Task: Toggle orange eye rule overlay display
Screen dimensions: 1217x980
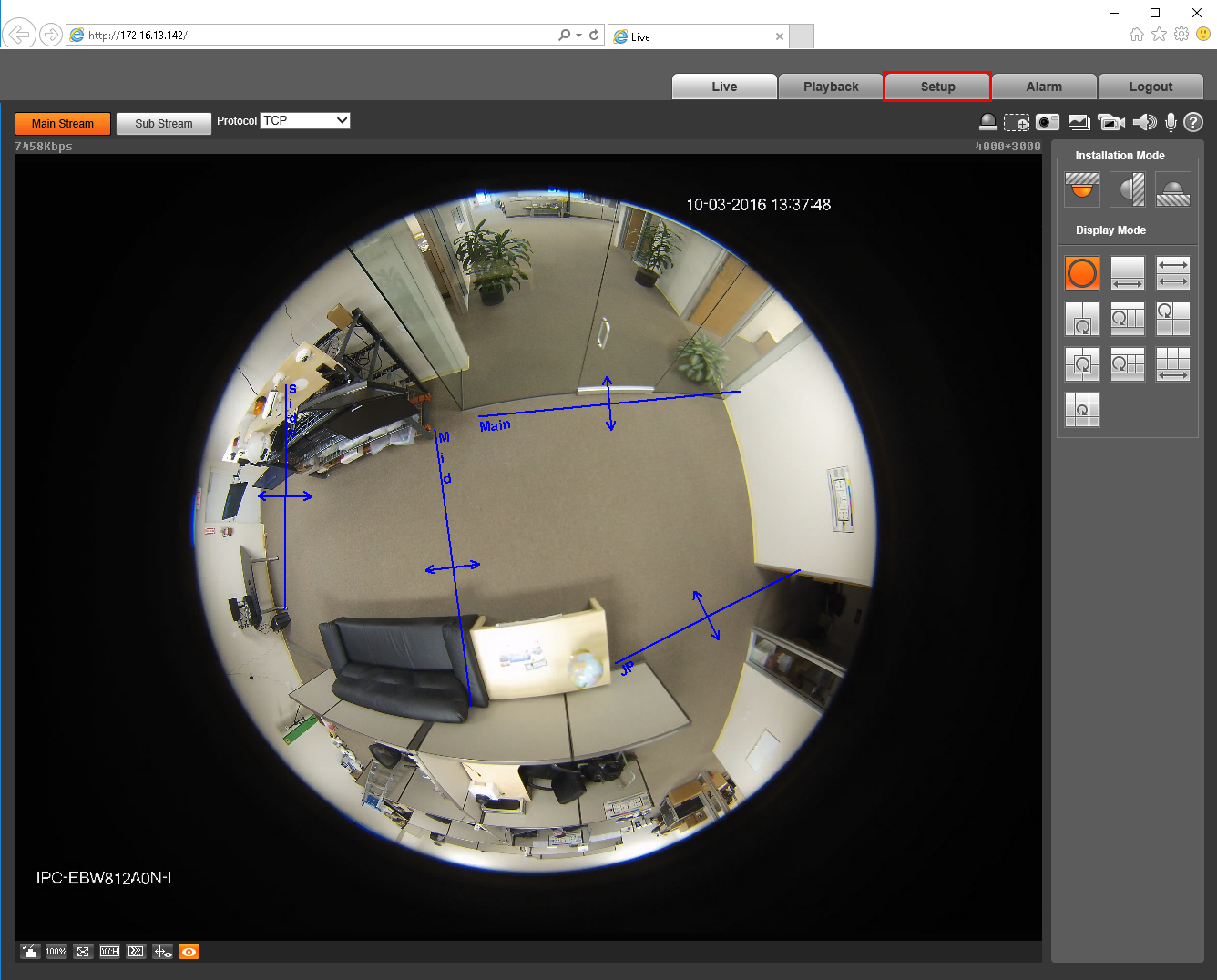Action: (189, 952)
